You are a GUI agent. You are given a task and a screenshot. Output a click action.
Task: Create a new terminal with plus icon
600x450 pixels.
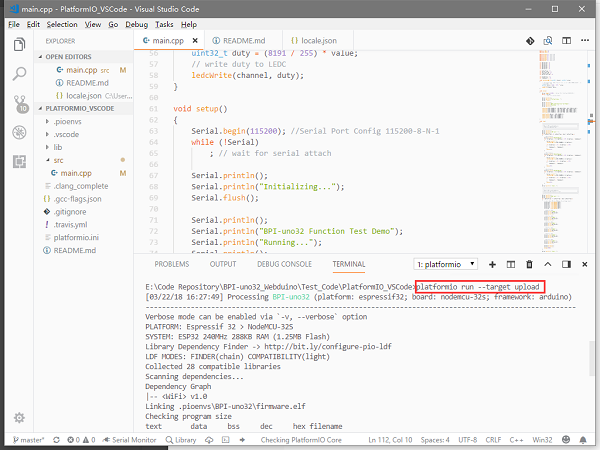(491, 264)
